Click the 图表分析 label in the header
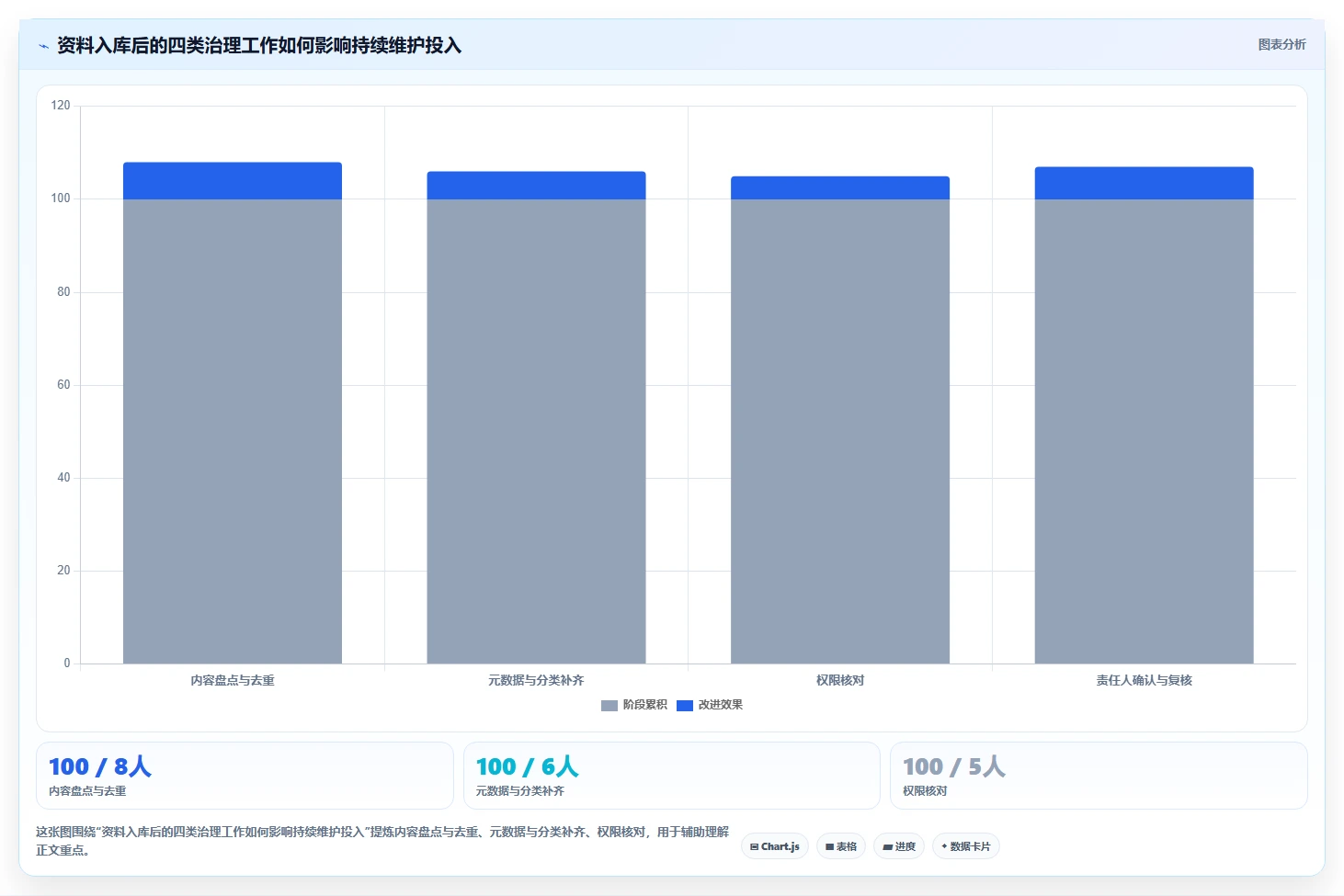Image resolution: width=1344 pixels, height=896 pixels. 1281,44
